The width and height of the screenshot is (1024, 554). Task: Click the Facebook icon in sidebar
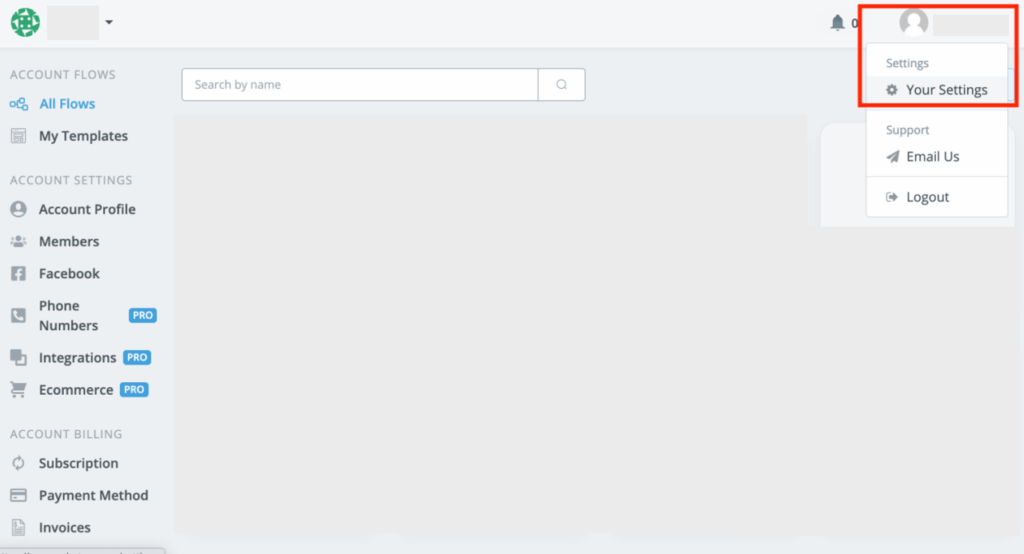click(x=18, y=273)
